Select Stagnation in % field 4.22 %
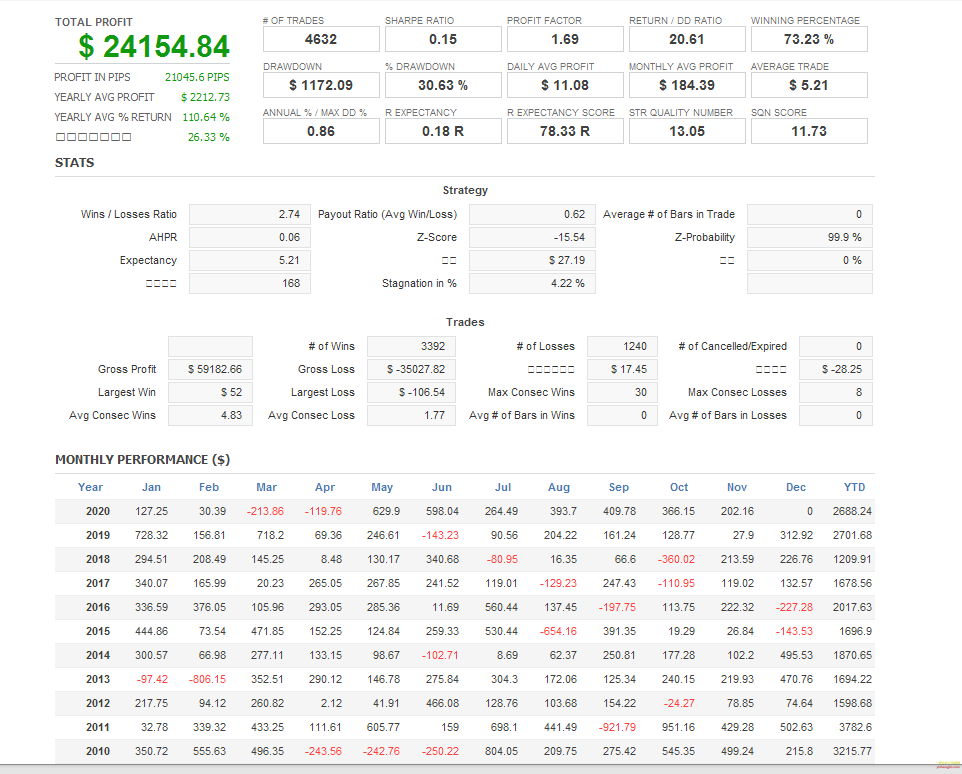 click(x=532, y=283)
